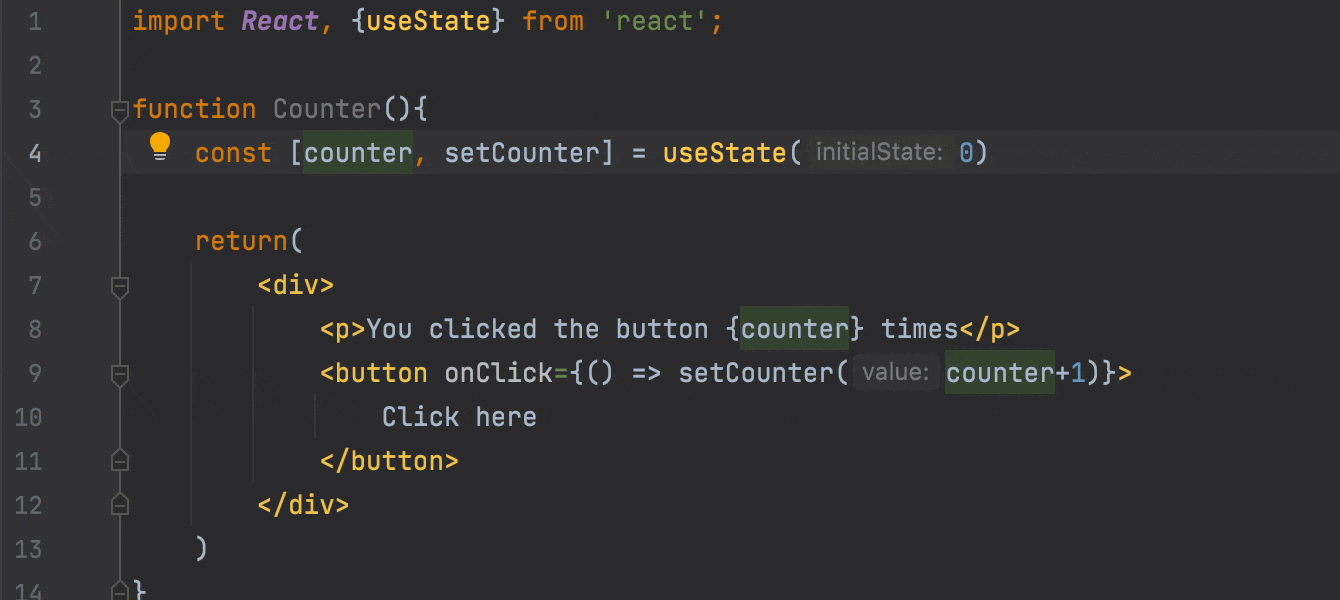
Task: Click line number 10 in the gutter
Action: (29, 417)
